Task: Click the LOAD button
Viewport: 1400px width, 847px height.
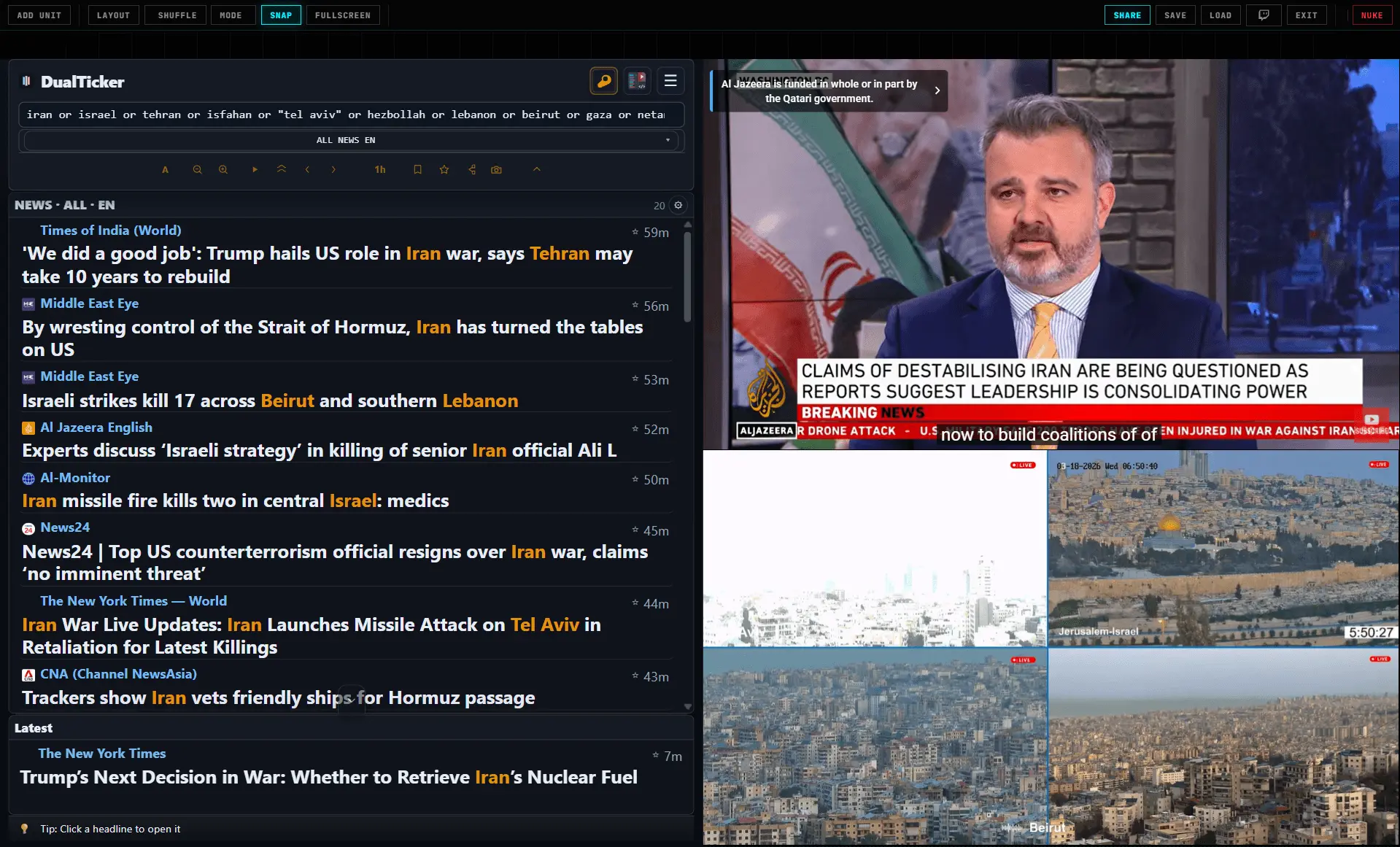Action: click(1221, 15)
